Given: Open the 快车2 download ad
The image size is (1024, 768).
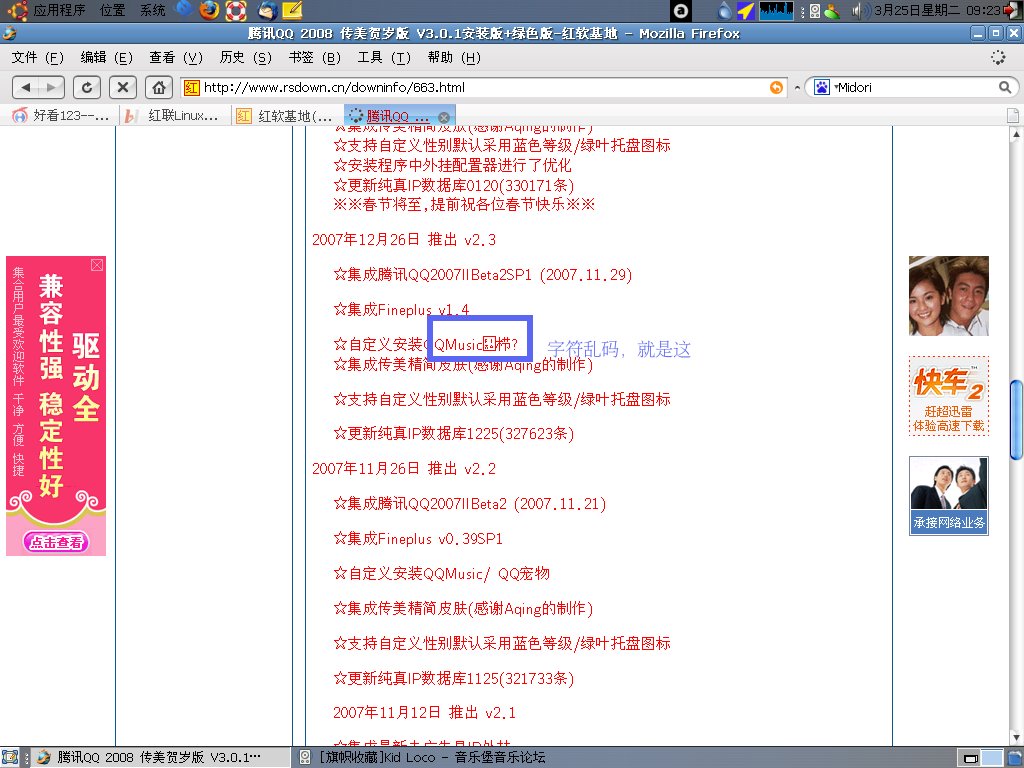Looking at the screenshot, I should tap(948, 396).
